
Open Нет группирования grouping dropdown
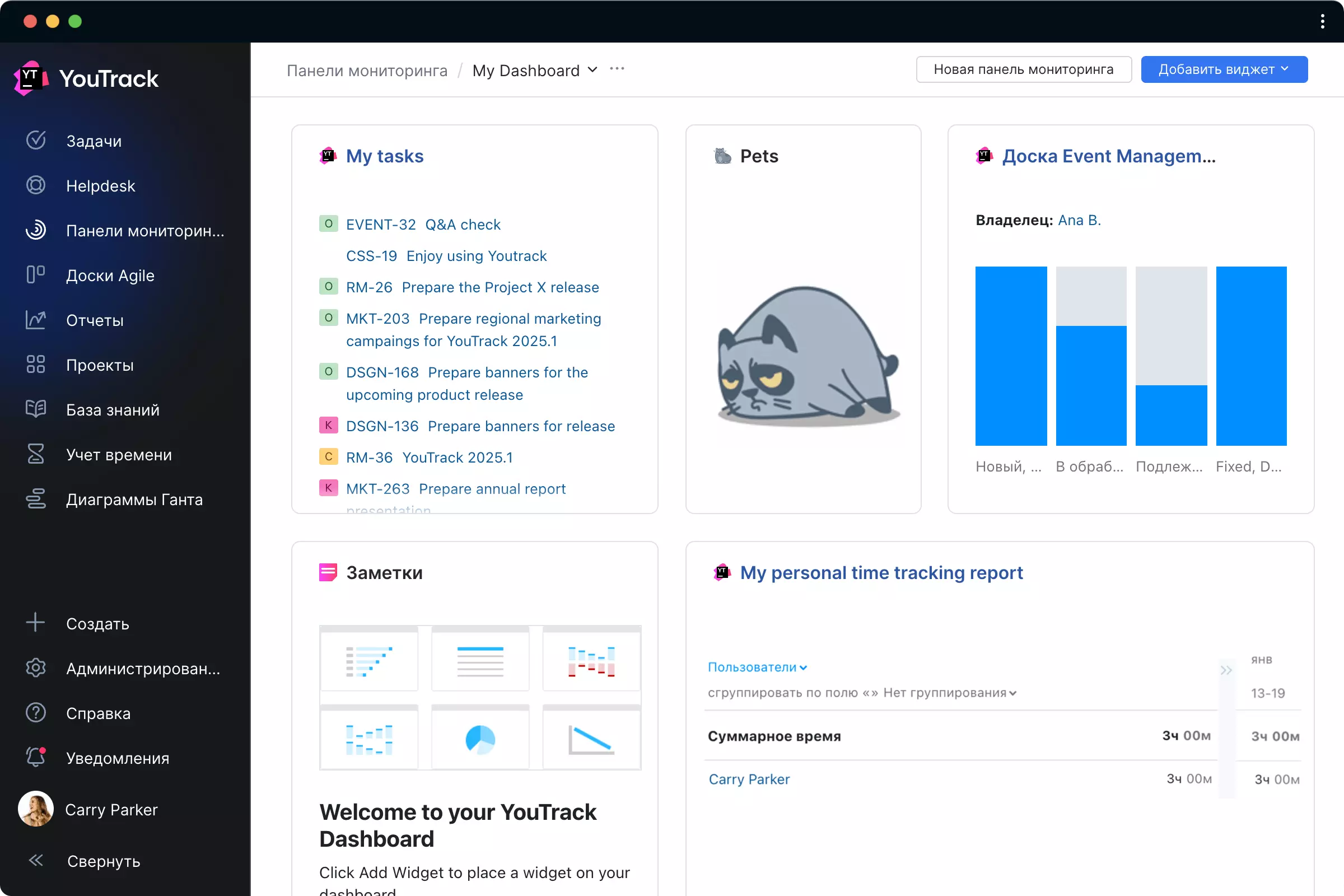pyautogui.click(x=949, y=693)
